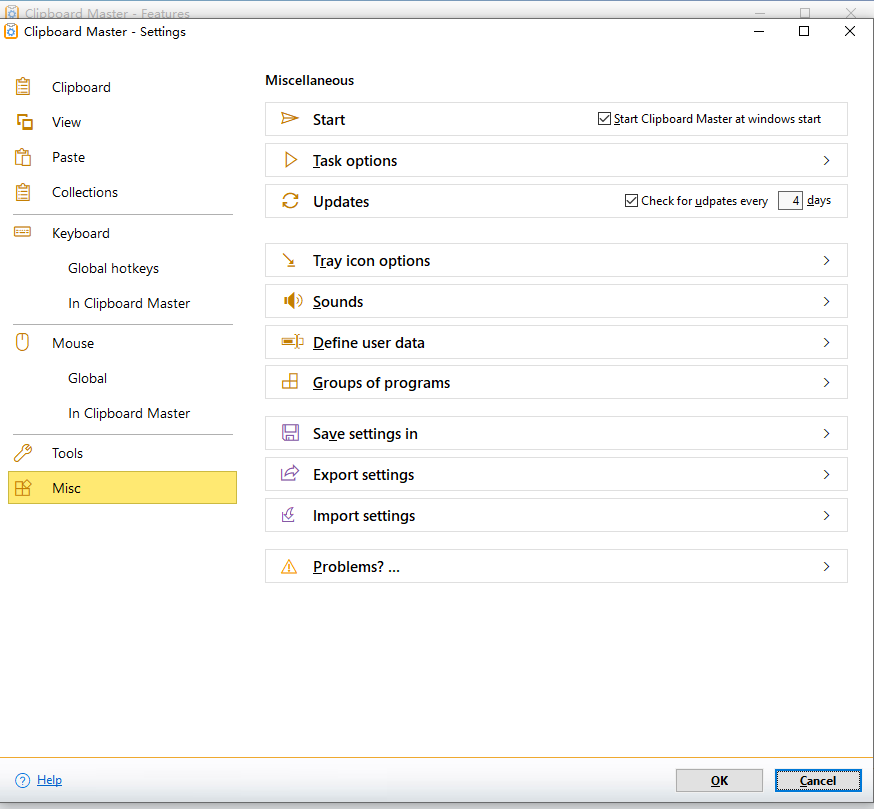Maximize the Settings window
Viewport: 874px width, 809px height.
pos(804,31)
